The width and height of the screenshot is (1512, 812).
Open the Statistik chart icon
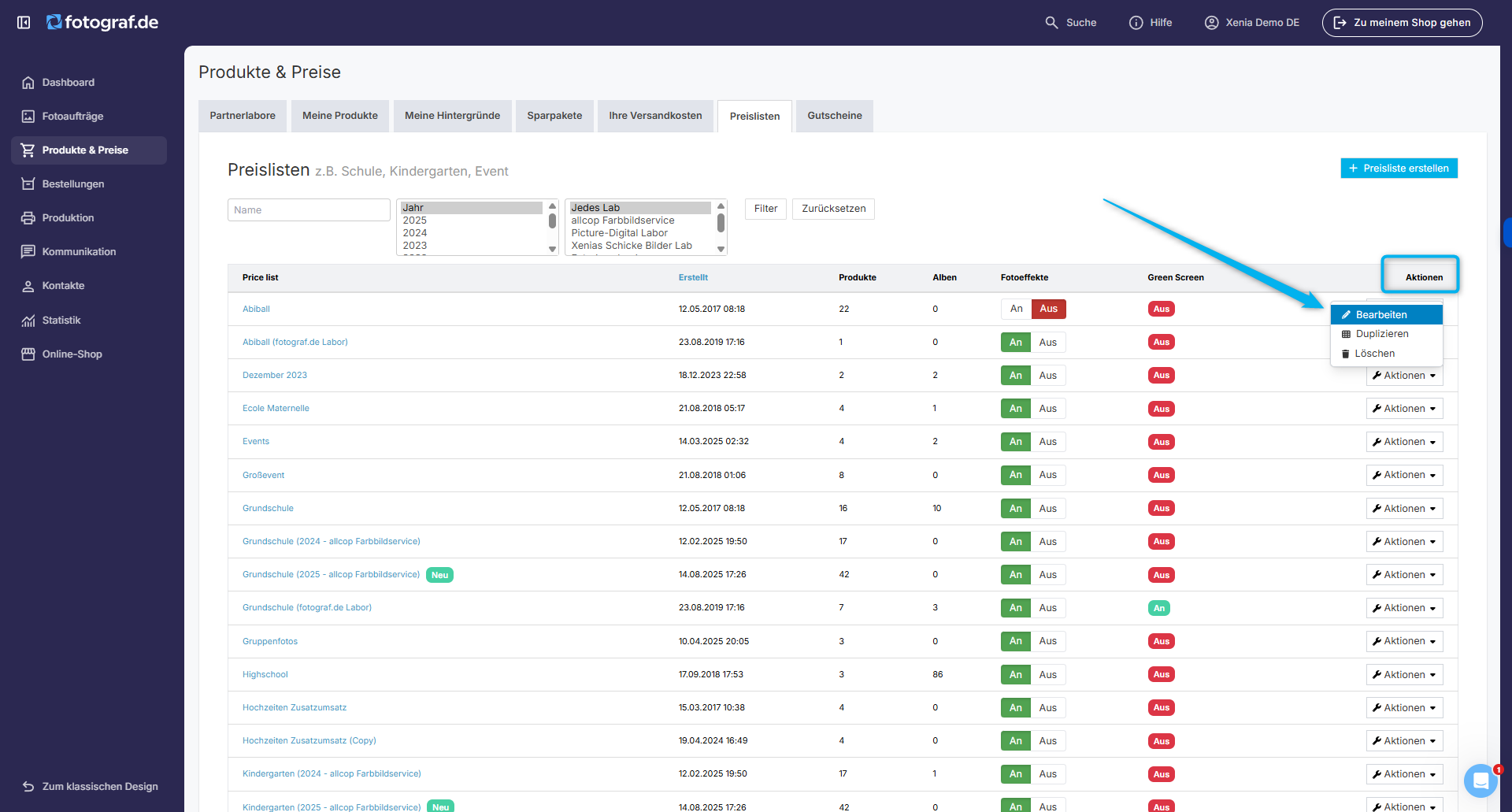28,321
